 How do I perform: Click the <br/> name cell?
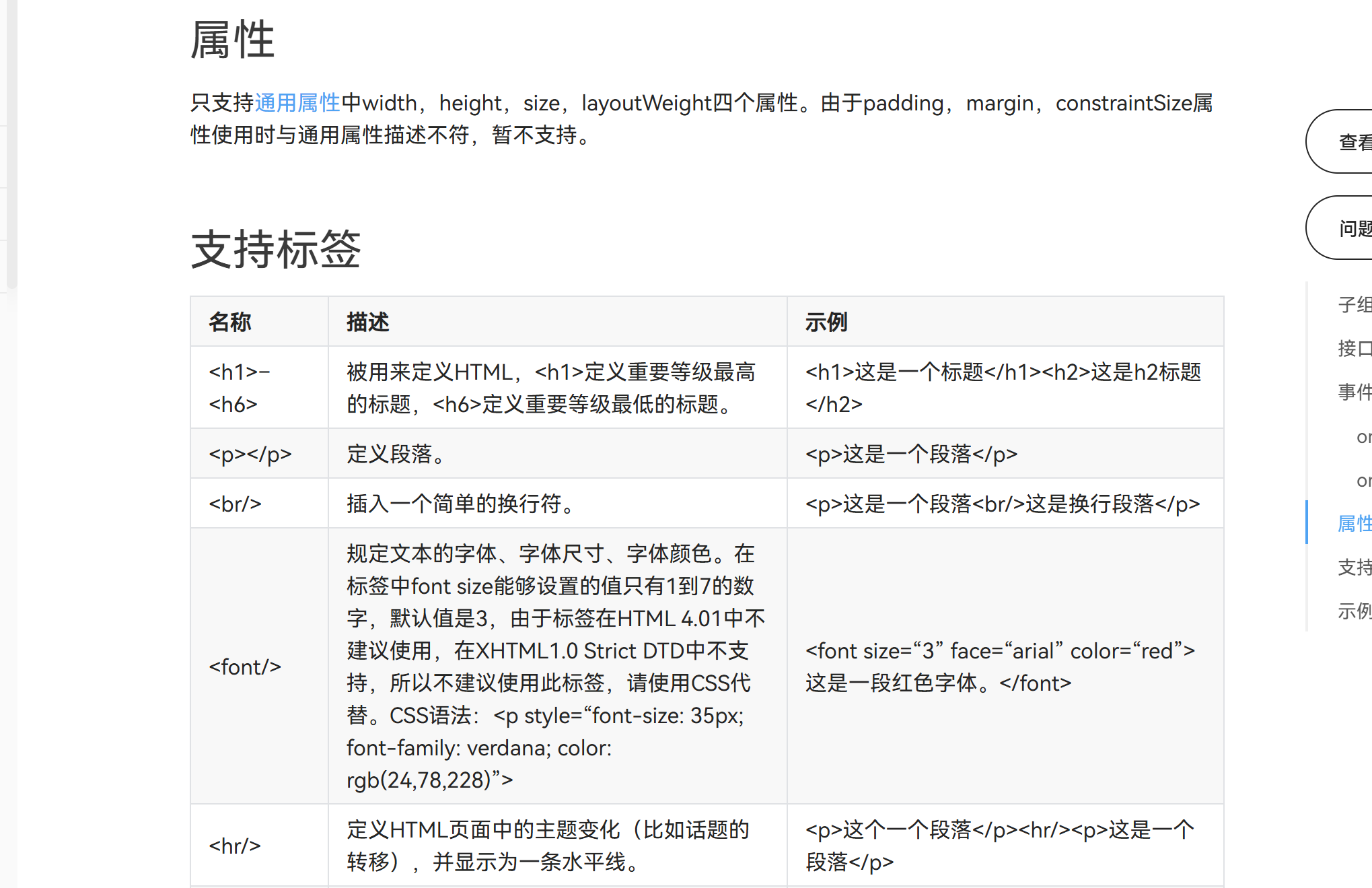pos(259,504)
